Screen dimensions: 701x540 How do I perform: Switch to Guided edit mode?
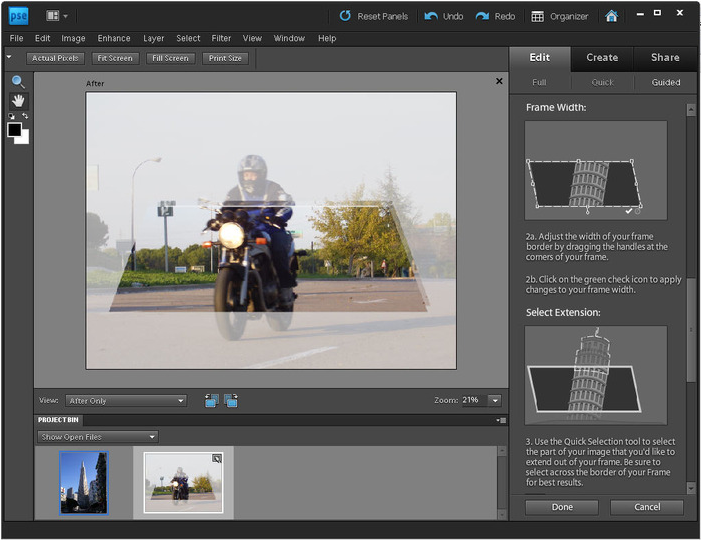tap(665, 82)
